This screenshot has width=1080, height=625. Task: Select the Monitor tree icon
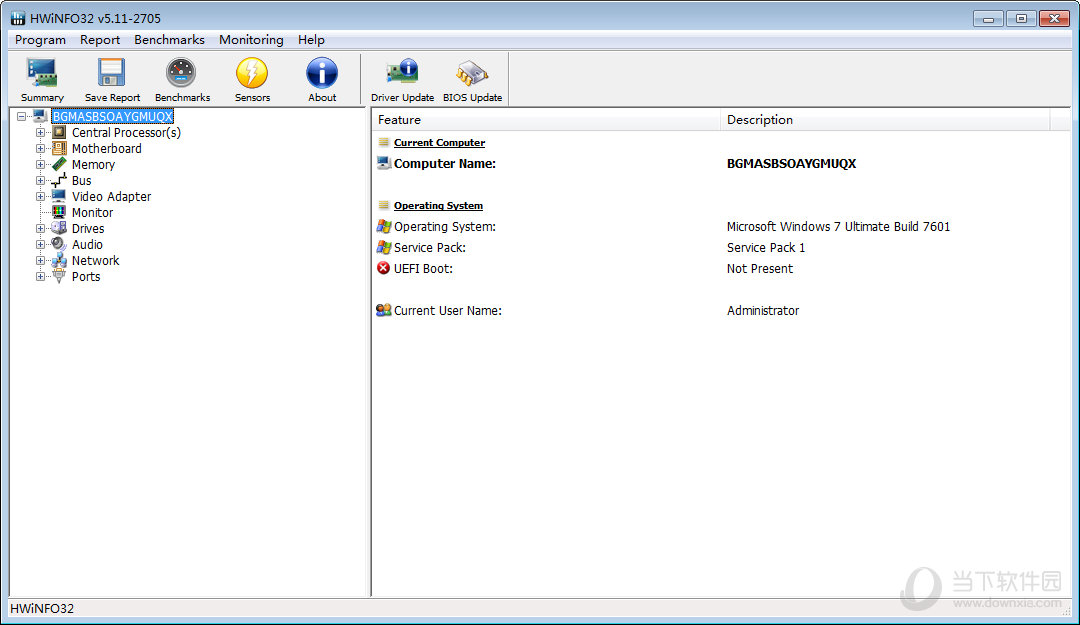click(x=59, y=213)
